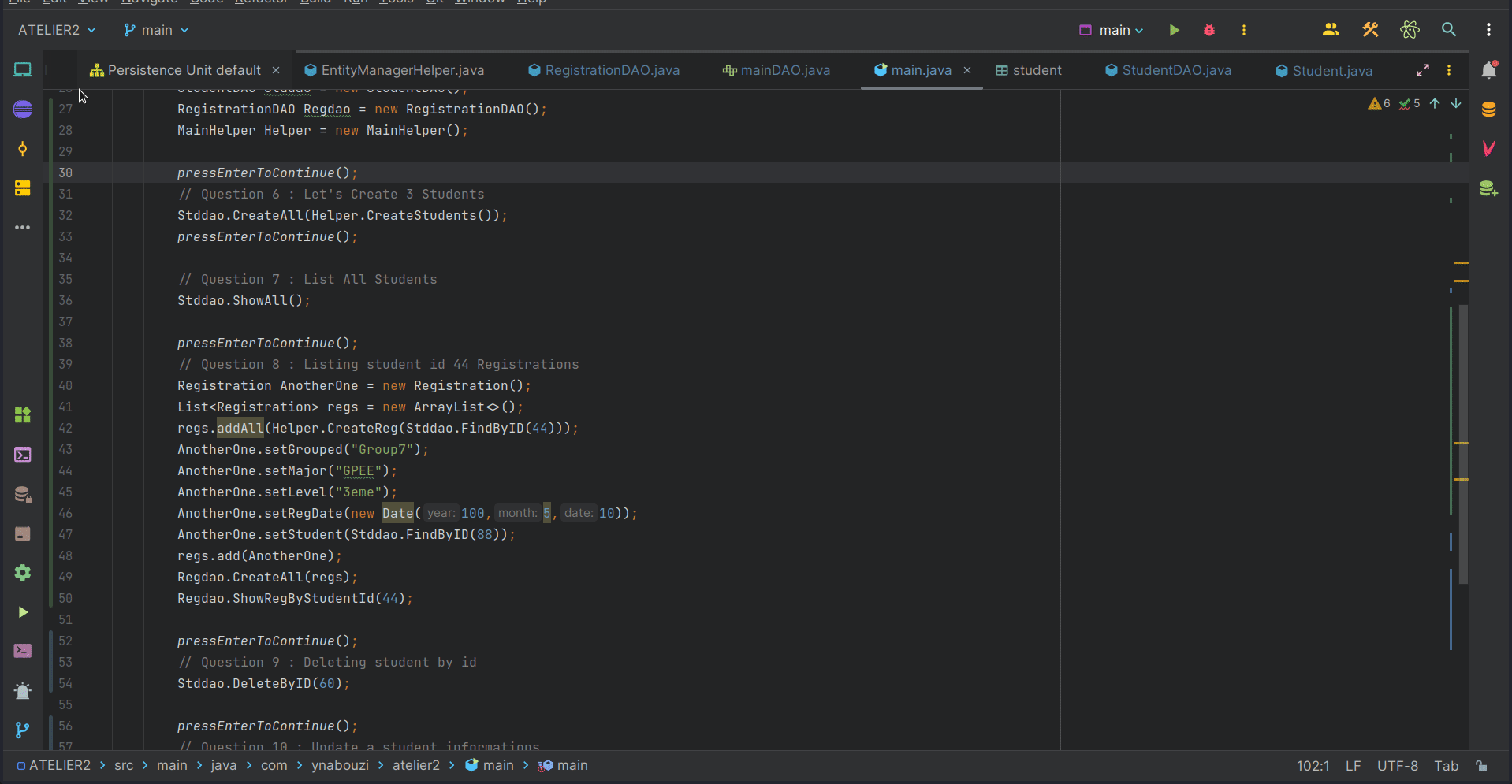Open the Git branch tool window at bottom left

(23, 730)
